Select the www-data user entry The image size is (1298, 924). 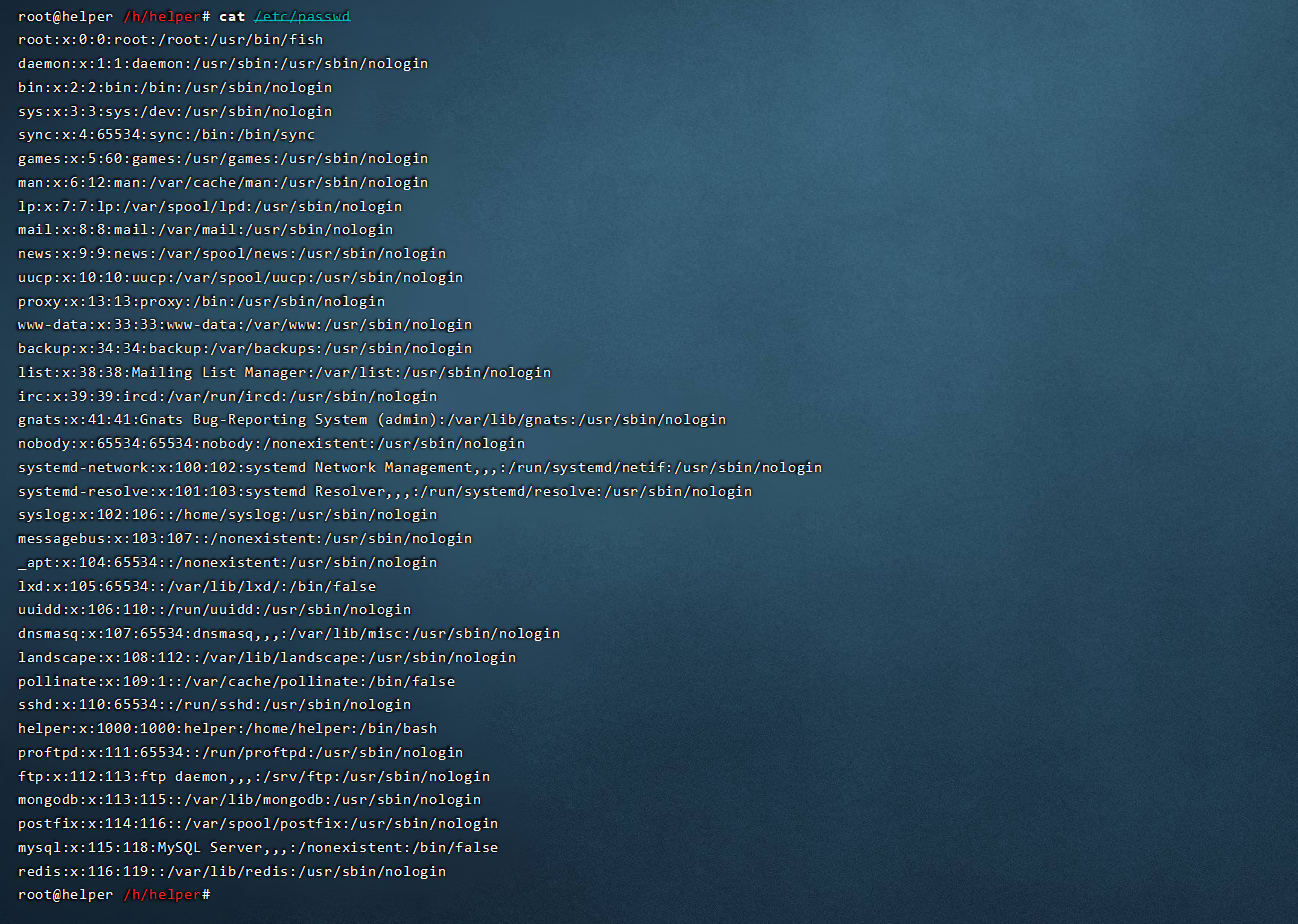[244, 324]
